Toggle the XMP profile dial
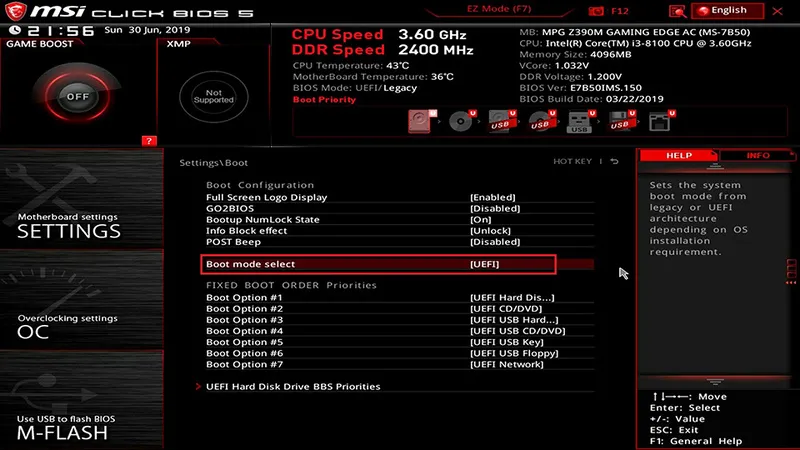This screenshot has height=450, width=800. [213, 97]
